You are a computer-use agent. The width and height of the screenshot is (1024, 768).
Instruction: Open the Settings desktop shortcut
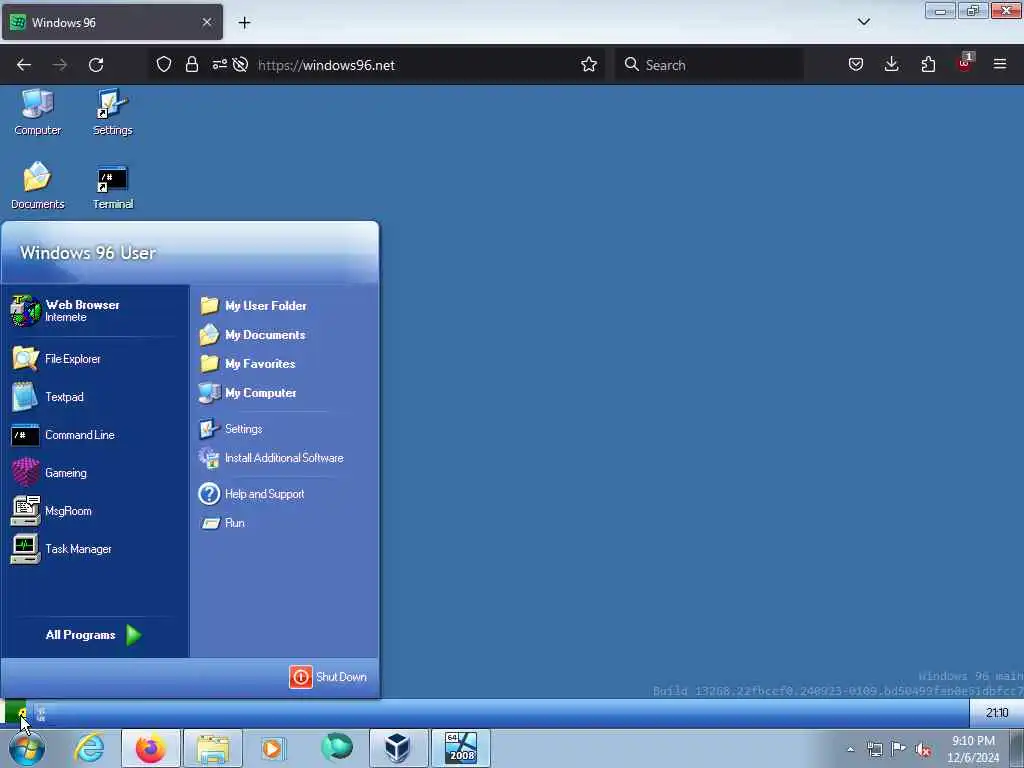click(x=112, y=112)
